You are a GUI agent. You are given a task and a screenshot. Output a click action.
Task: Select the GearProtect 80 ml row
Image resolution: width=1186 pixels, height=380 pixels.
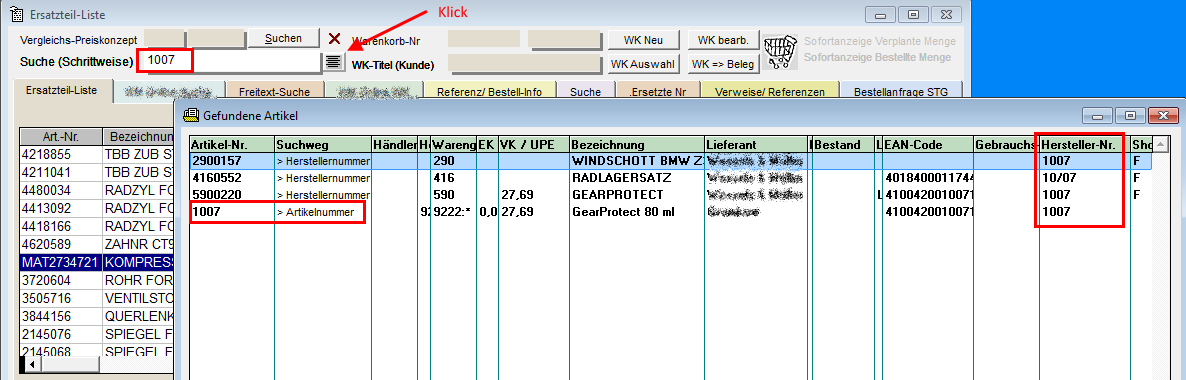point(670,213)
